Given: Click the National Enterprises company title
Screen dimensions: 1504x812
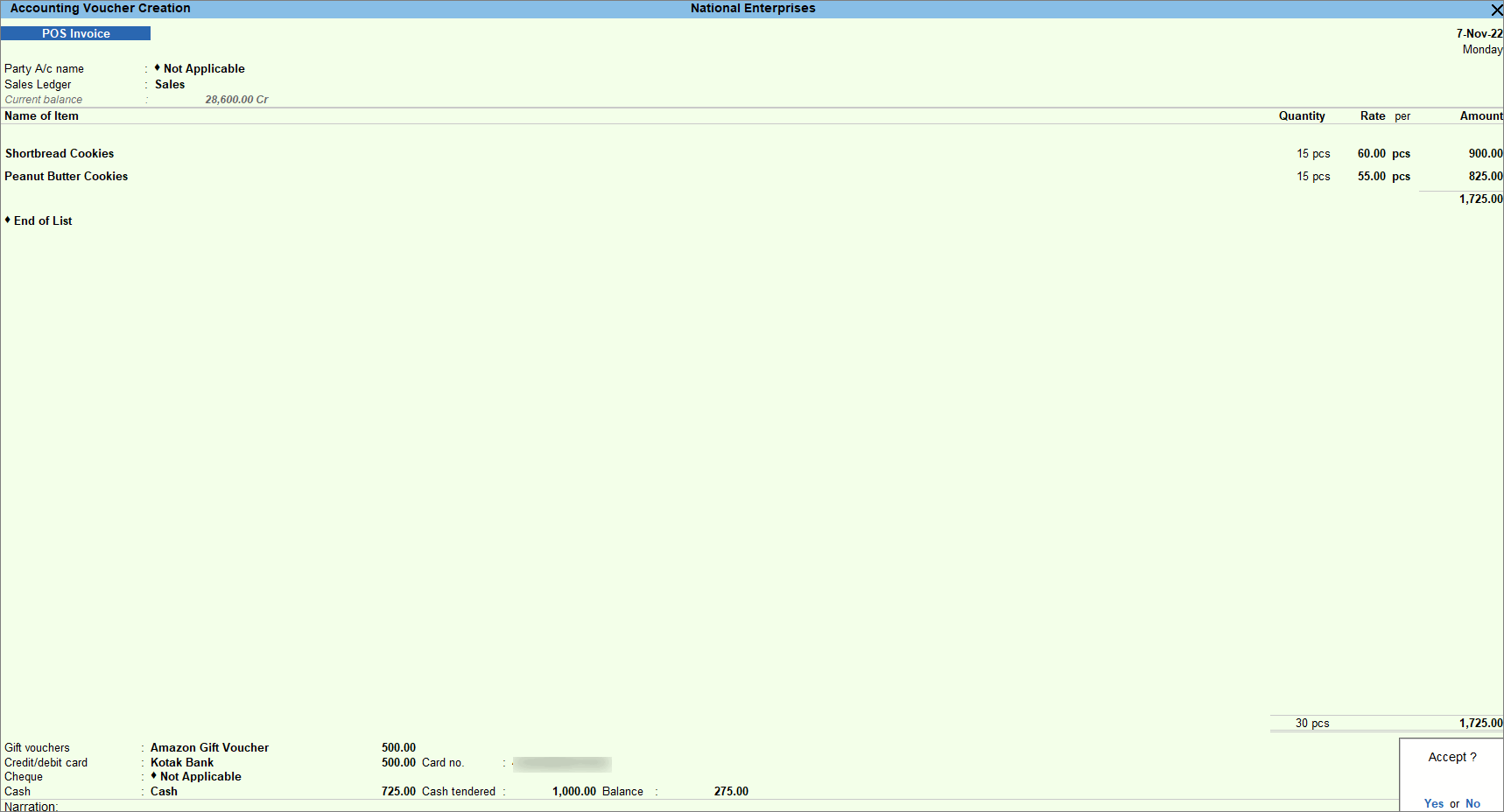Looking at the screenshot, I should coord(753,8).
